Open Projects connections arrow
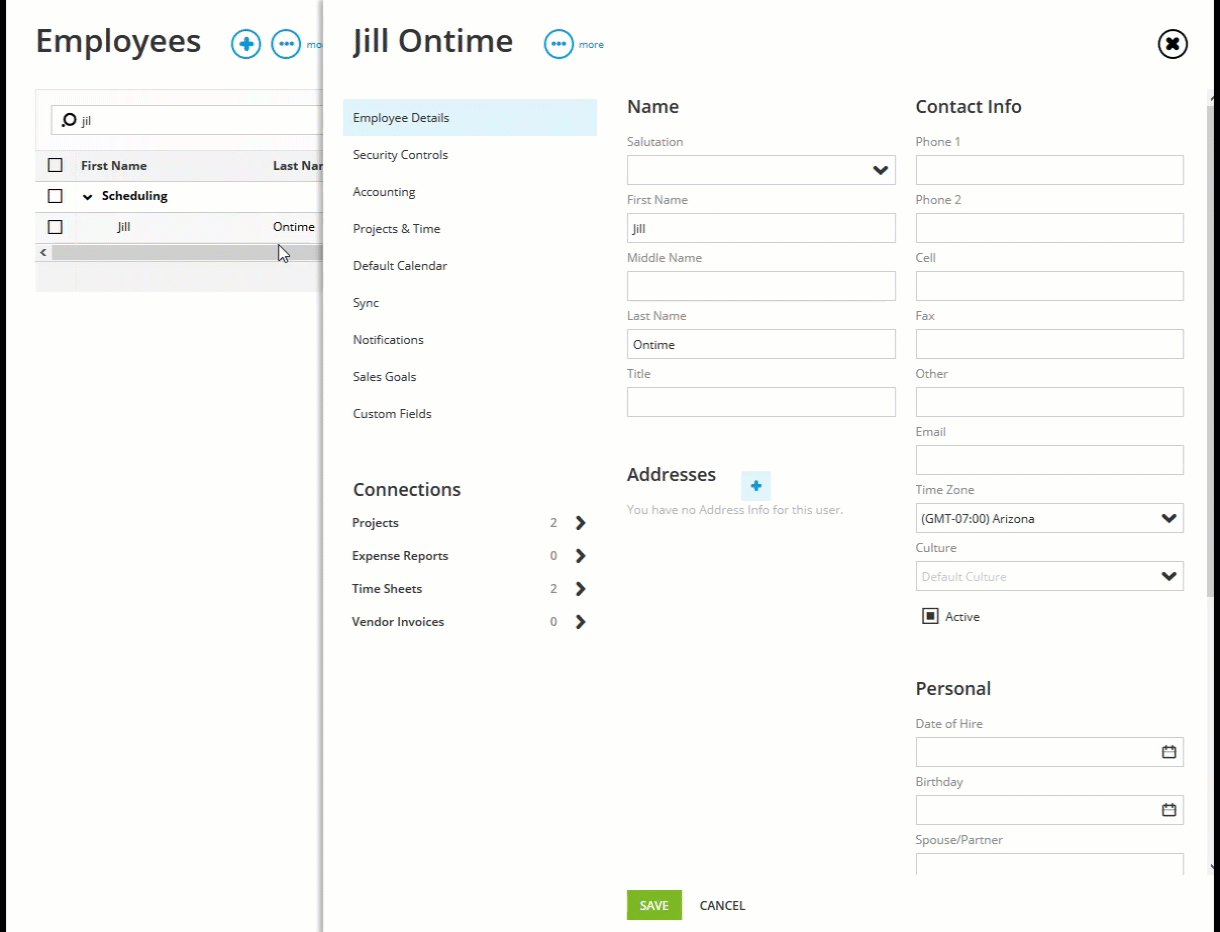This screenshot has width=1220, height=932. click(x=580, y=523)
